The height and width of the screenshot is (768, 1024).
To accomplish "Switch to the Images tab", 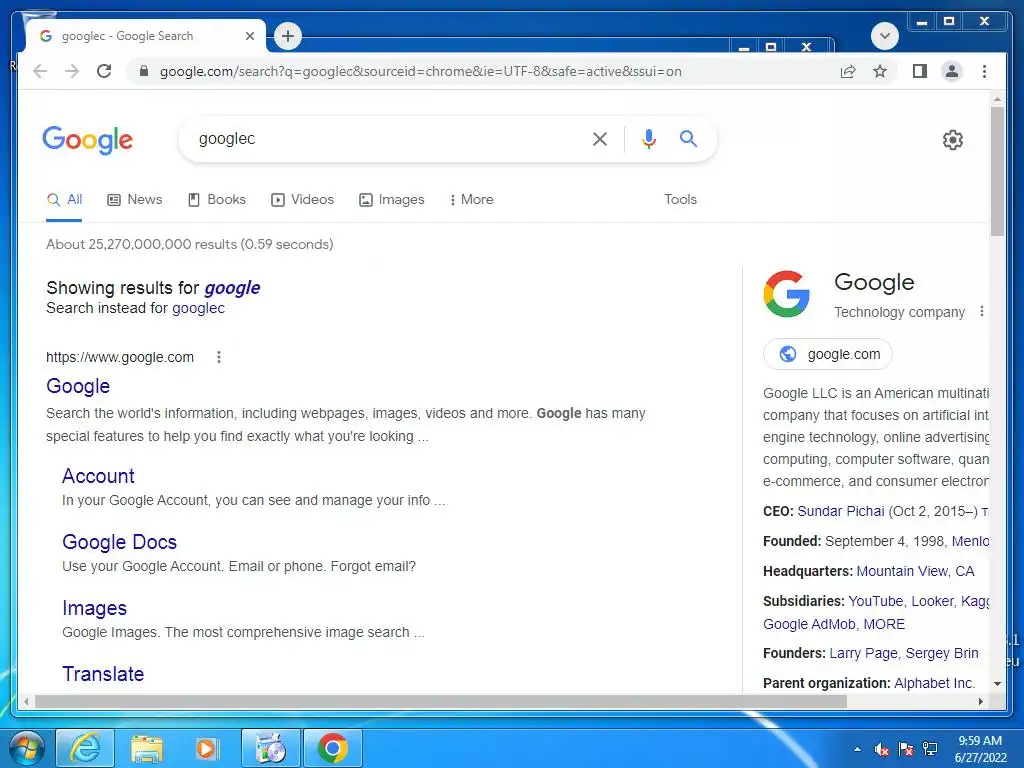I will [x=392, y=200].
